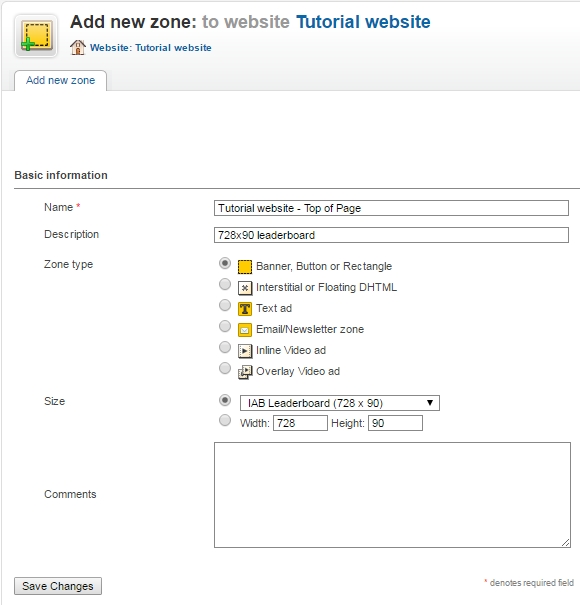This screenshot has width=580, height=605.
Task: Click the Text ad T icon
Action: click(245, 309)
